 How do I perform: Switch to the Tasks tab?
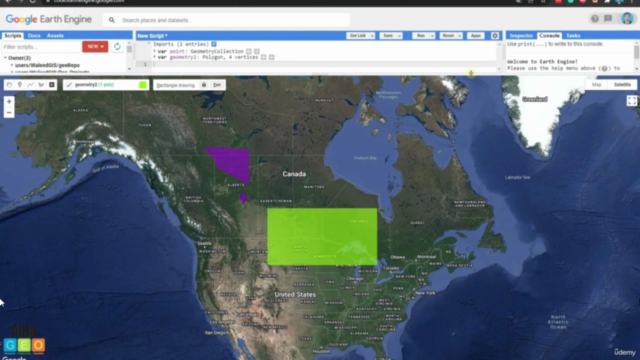pyautogui.click(x=573, y=36)
